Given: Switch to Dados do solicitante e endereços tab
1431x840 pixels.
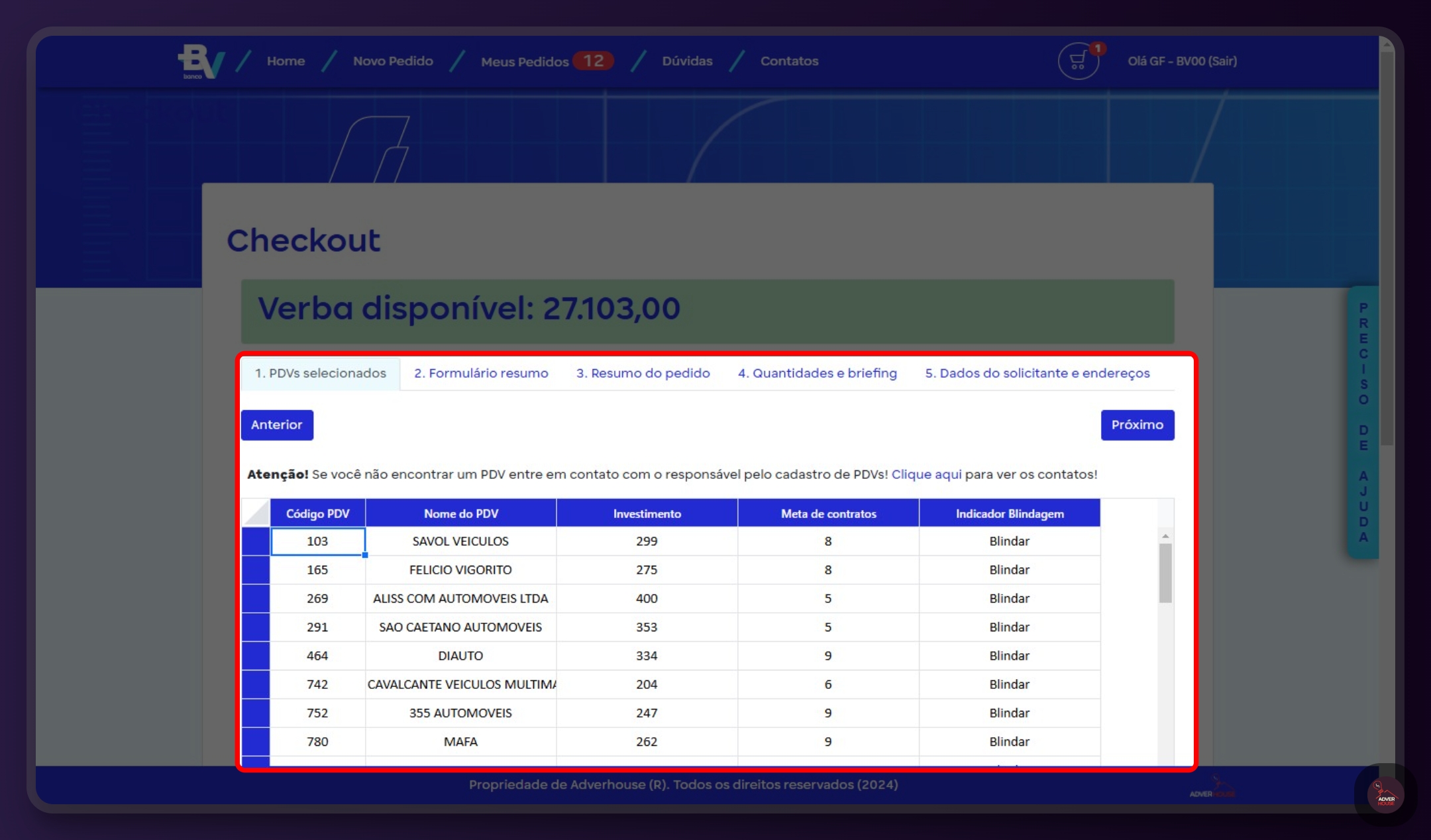Looking at the screenshot, I should tap(1037, 373).
